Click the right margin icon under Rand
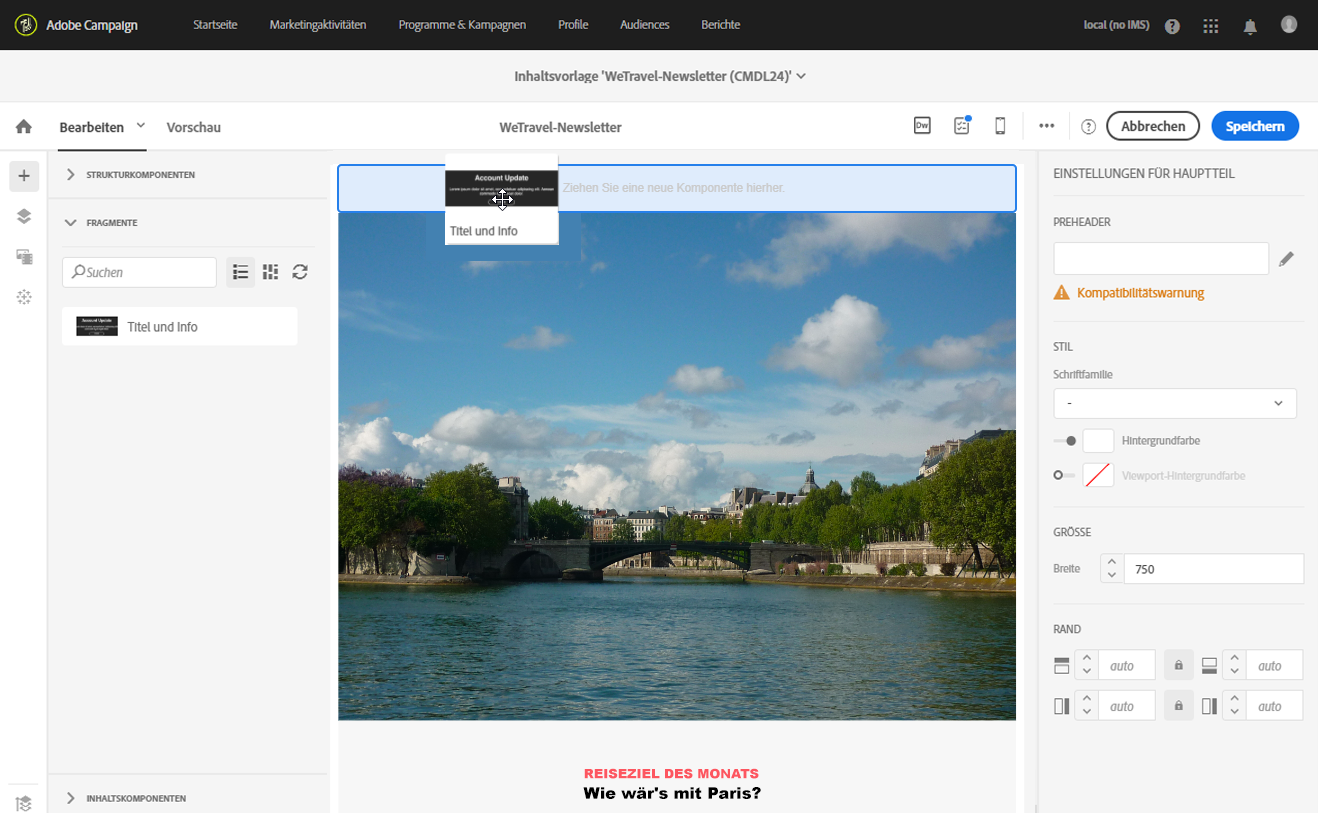 tap(1209, 706)
